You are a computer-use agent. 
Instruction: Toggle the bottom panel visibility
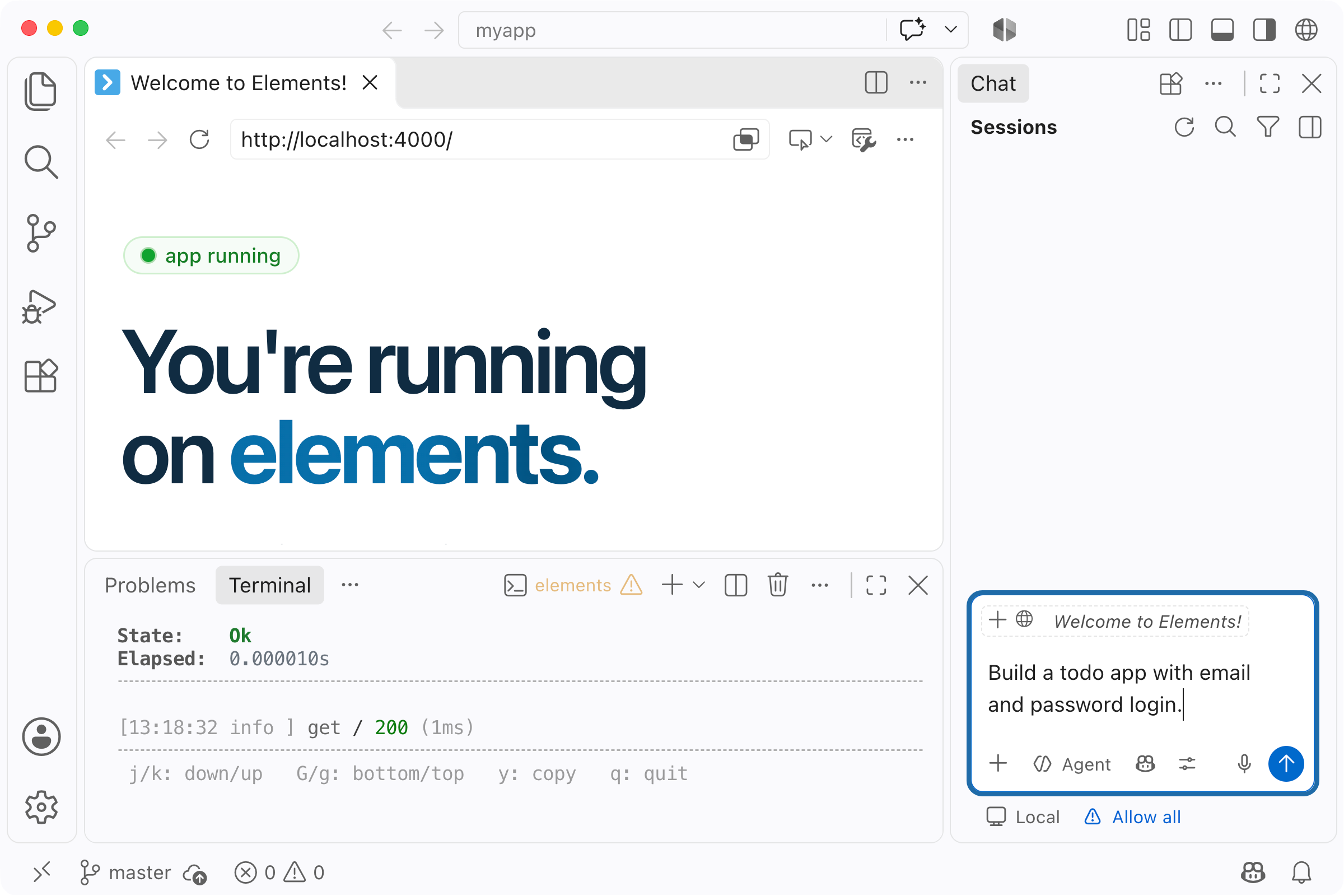(x=1222, y=30)
